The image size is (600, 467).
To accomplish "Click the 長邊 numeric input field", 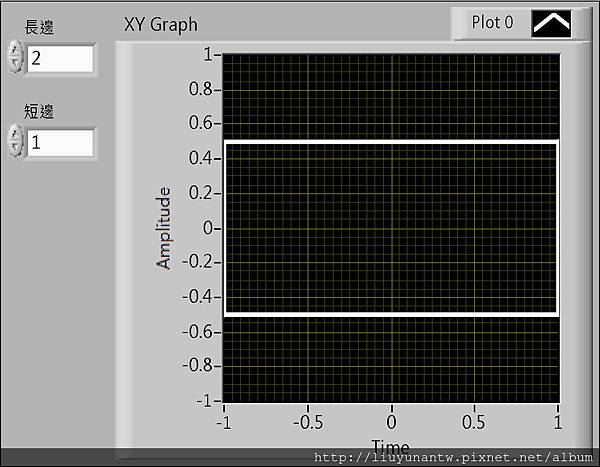I will (60, 59).
